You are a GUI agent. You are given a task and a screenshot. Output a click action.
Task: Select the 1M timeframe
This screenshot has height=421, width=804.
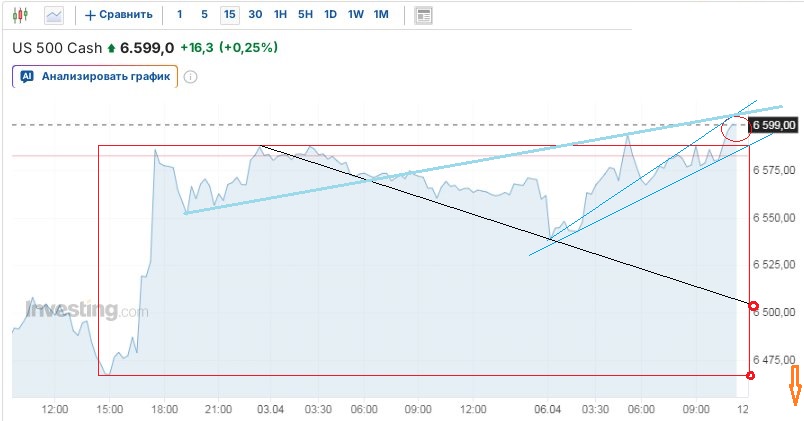[x=381, y=15]
